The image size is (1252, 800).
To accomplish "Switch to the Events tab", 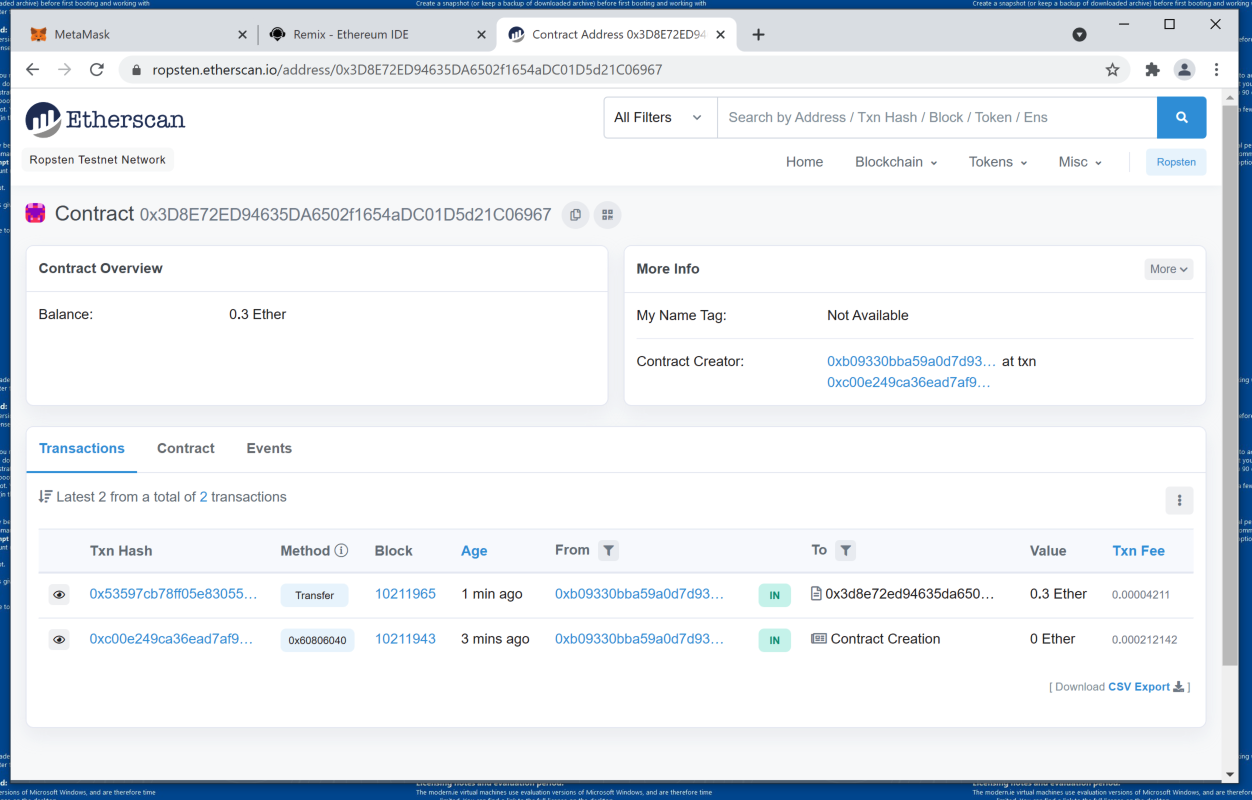I will [269, 449].
